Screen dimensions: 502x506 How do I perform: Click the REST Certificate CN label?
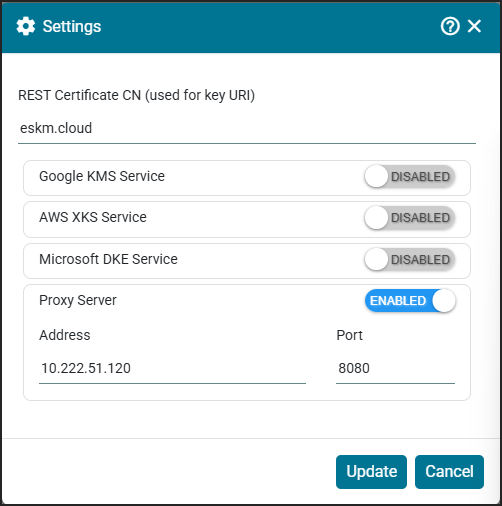click(136, 95)
